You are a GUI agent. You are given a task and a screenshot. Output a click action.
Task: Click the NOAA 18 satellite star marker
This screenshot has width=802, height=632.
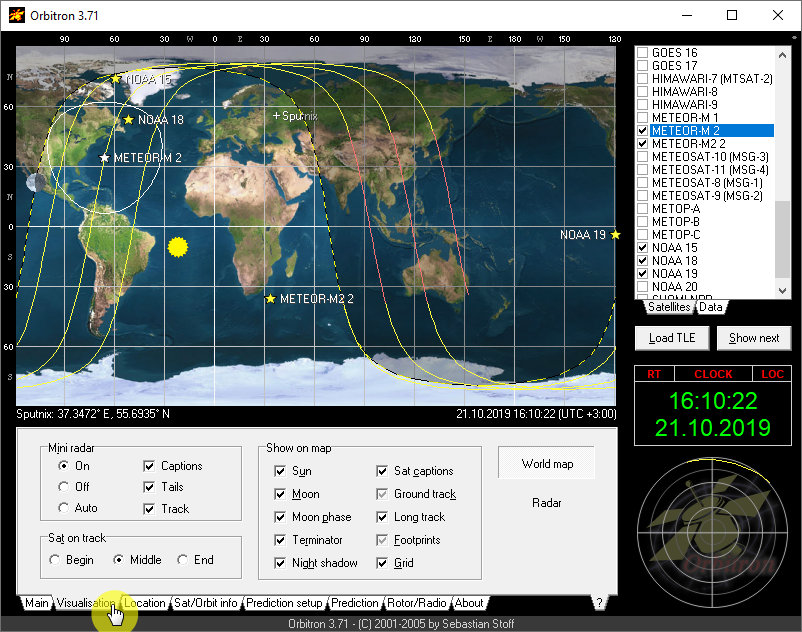[x=128, y=120]
